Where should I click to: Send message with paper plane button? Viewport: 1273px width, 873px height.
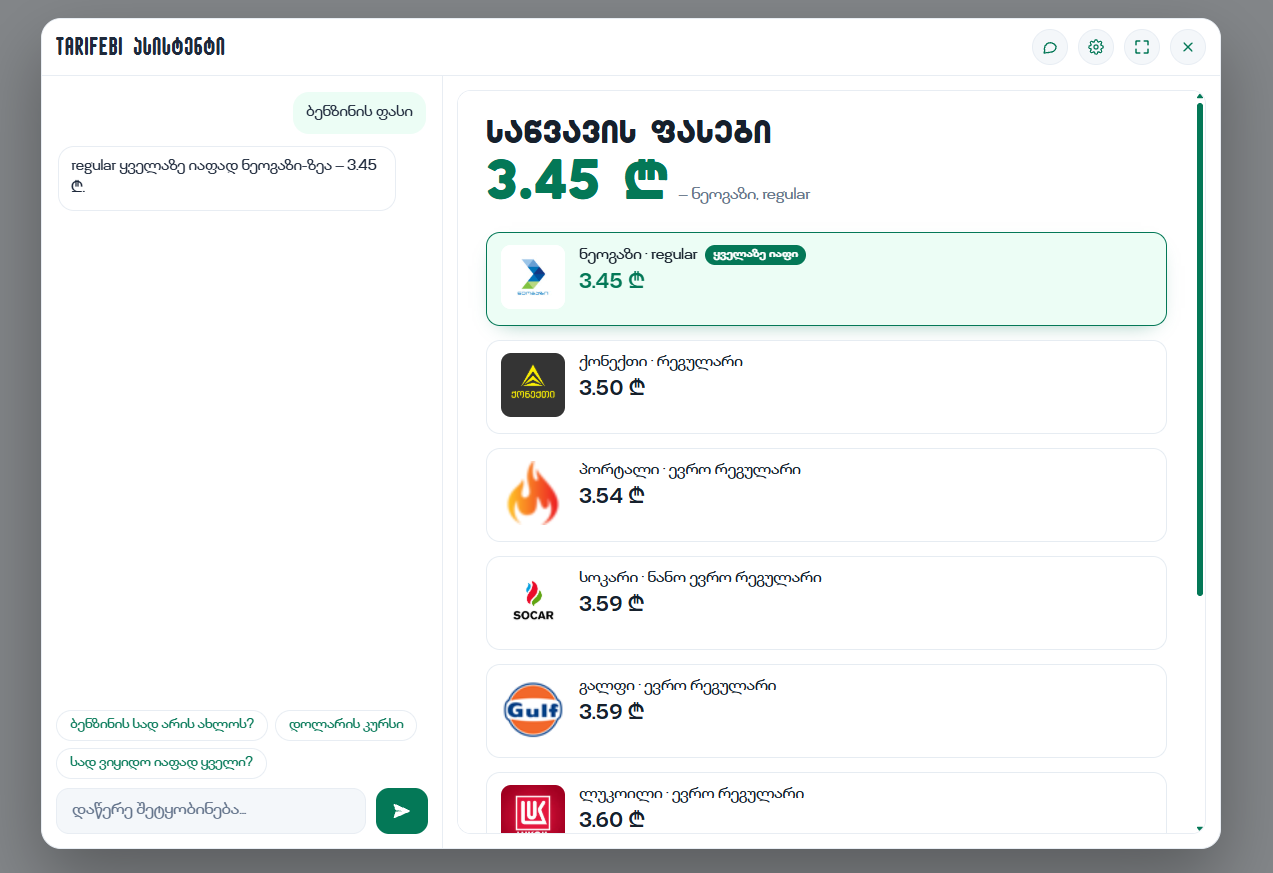[402, 811]
